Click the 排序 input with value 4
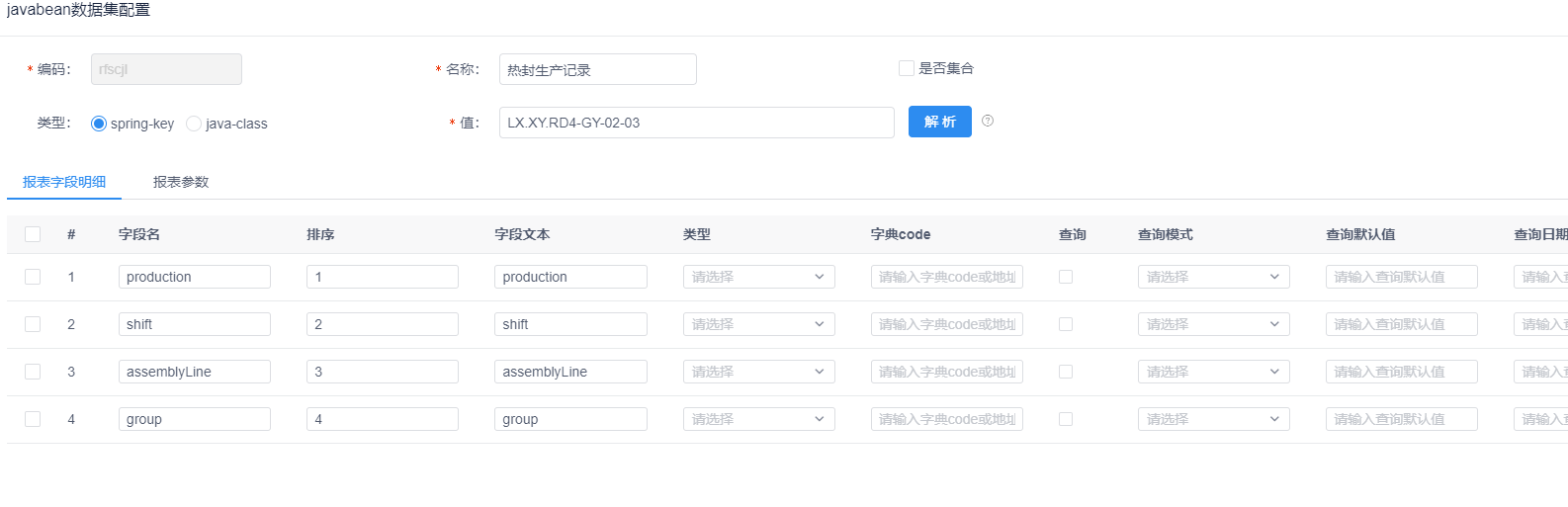 pos(383,419)
